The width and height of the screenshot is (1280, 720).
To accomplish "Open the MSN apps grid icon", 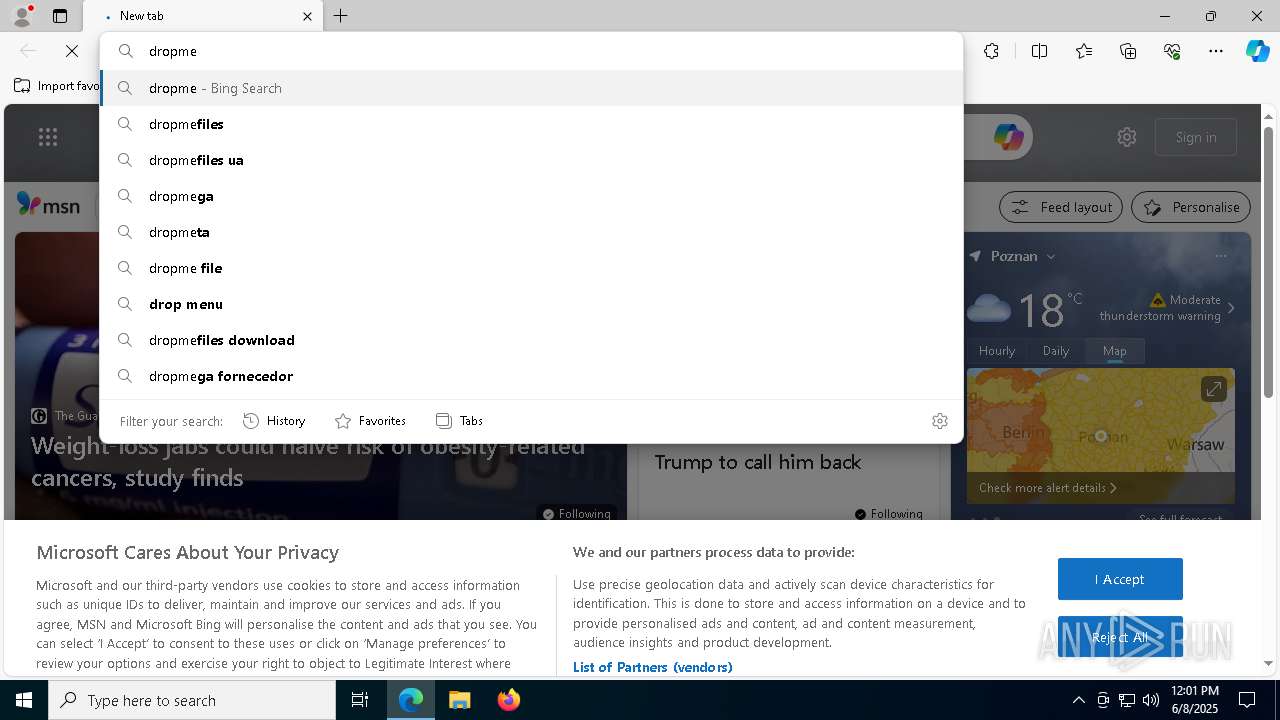I will [48, 137].
